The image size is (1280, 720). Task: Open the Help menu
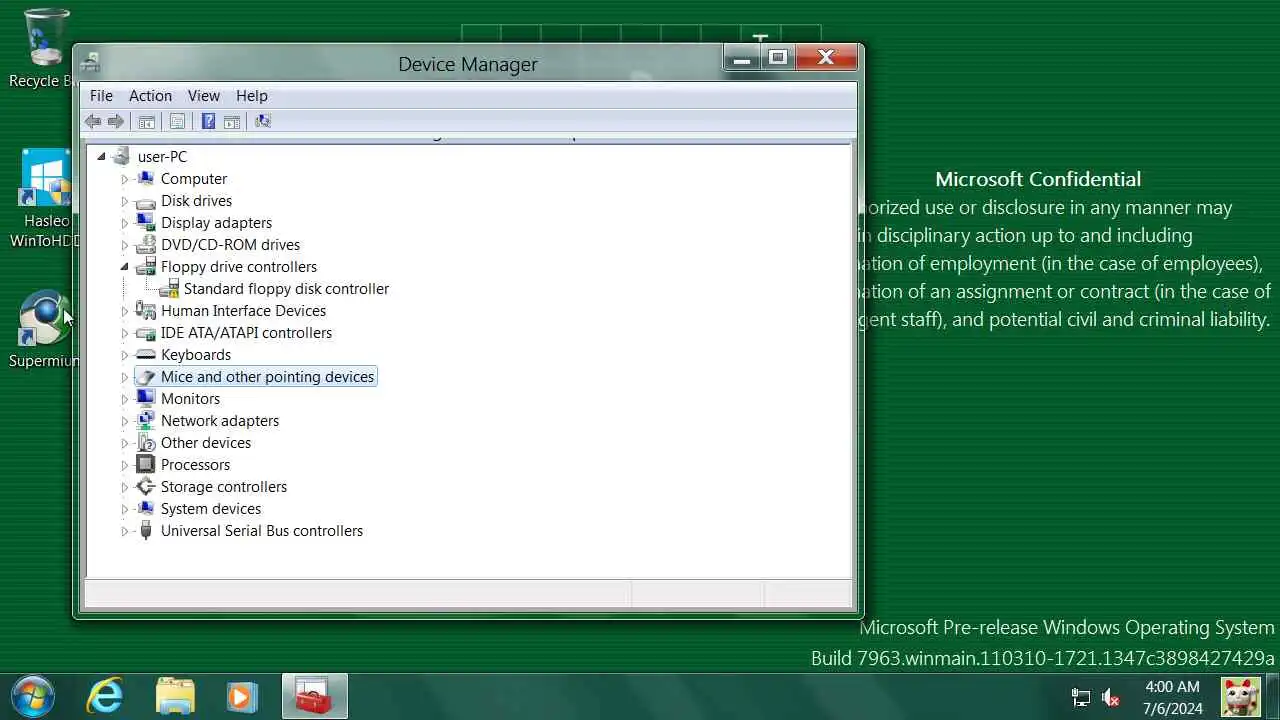coord(252,96)
